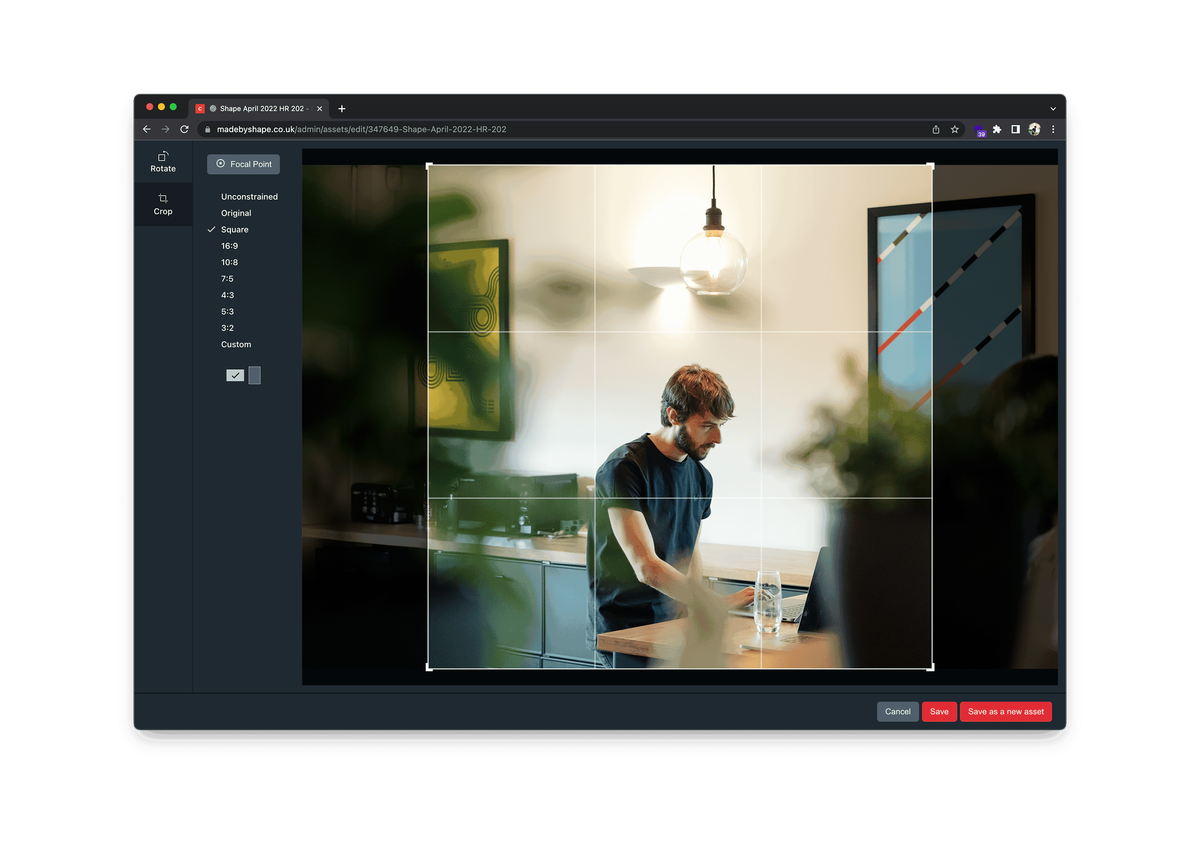Viewport: 1200px width, 844px height.
Task: Open a new browser tab
Action: click(341, 108)
